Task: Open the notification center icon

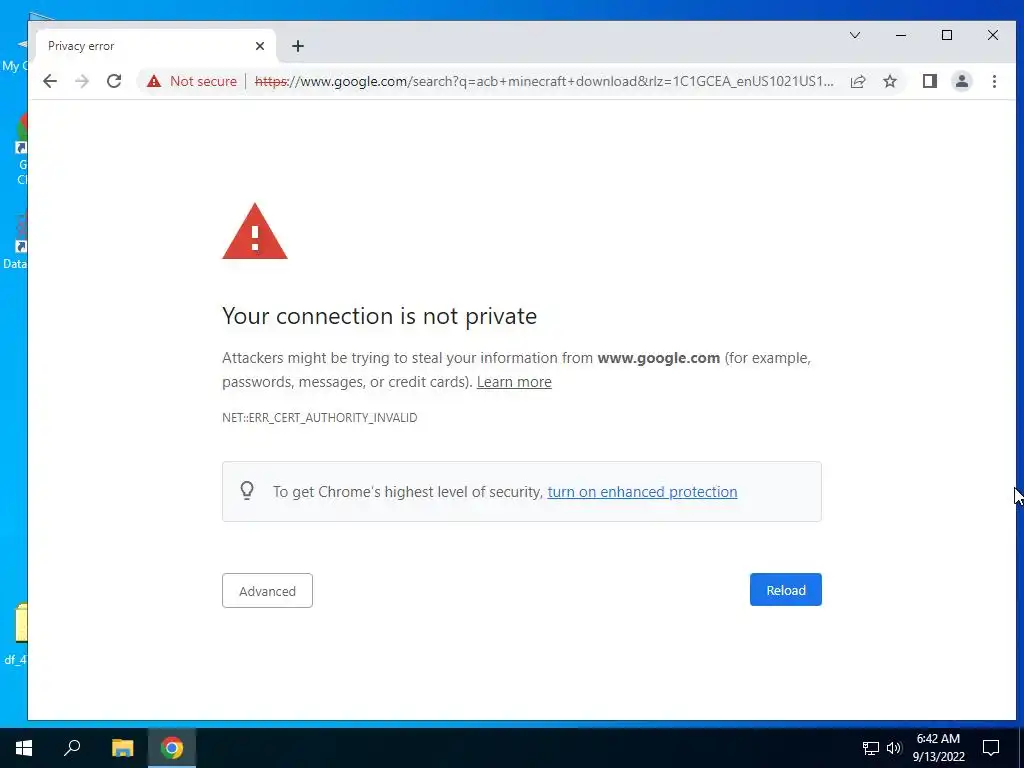Action: pos(991,748)
